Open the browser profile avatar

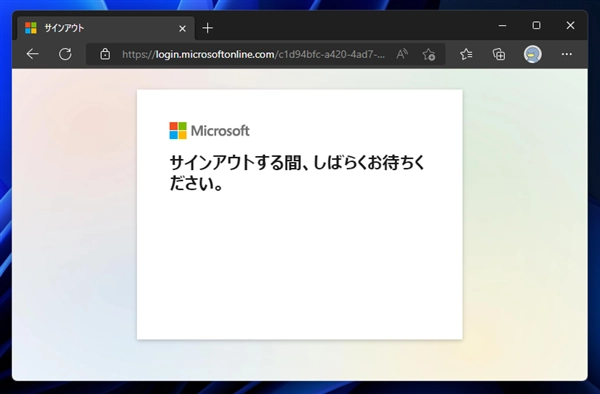pyautogui.click(x=532, y=54)
